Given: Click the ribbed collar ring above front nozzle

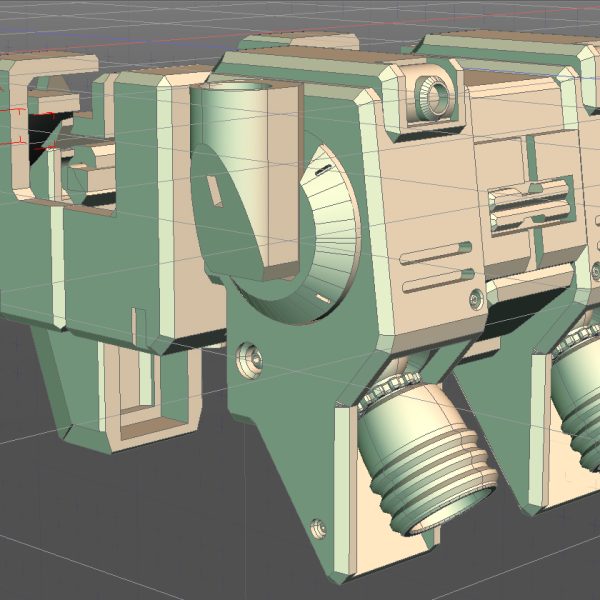Looking at the screenshot, I should pyautogui.click(x=395, y=386).
